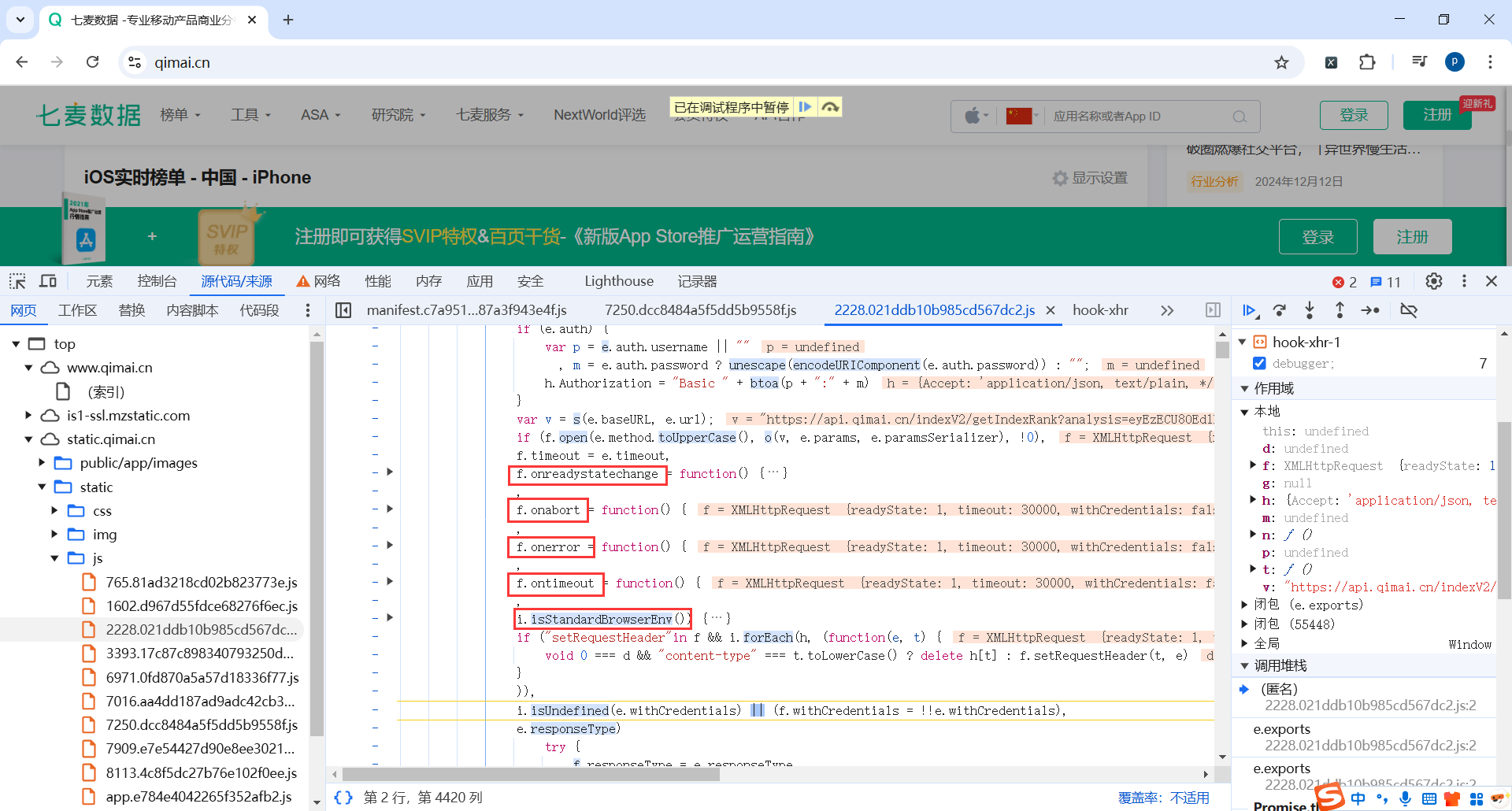This screenshot has width=1512, height=811.
Task: Click the 注册 button on green banner
Action: [1412, 237]
